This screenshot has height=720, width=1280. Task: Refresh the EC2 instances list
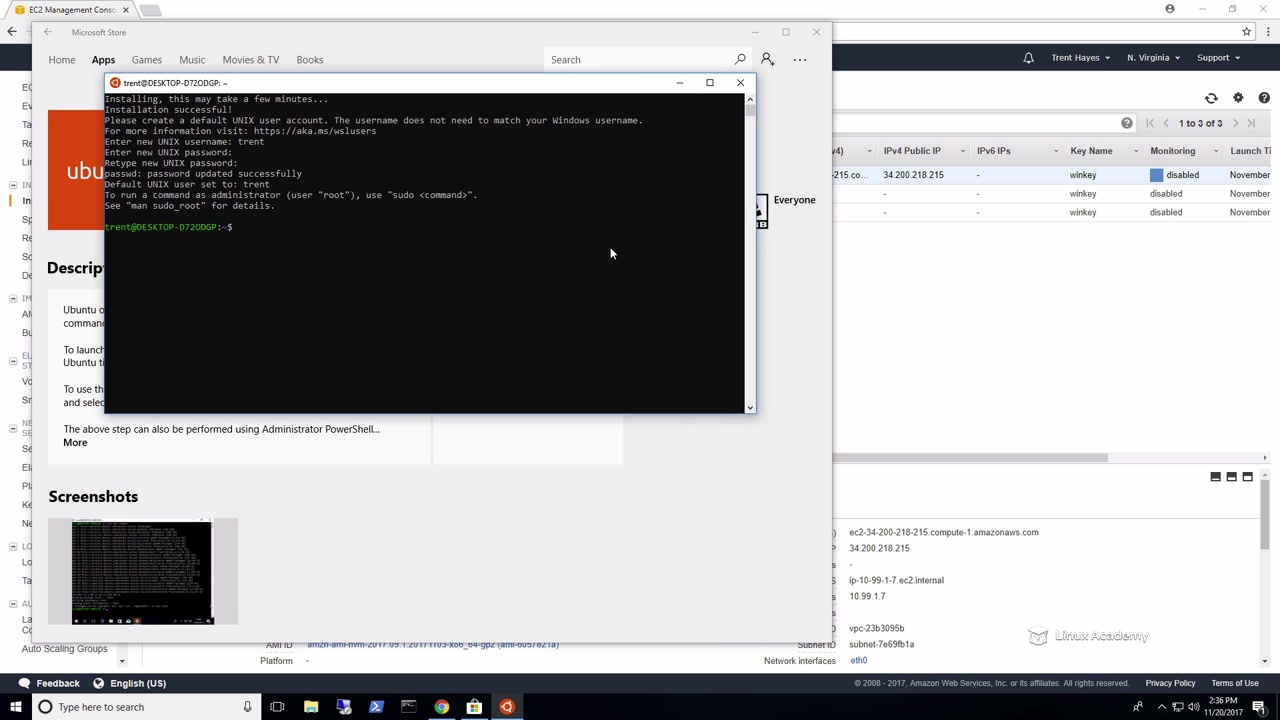click(x=1211, y=98)
